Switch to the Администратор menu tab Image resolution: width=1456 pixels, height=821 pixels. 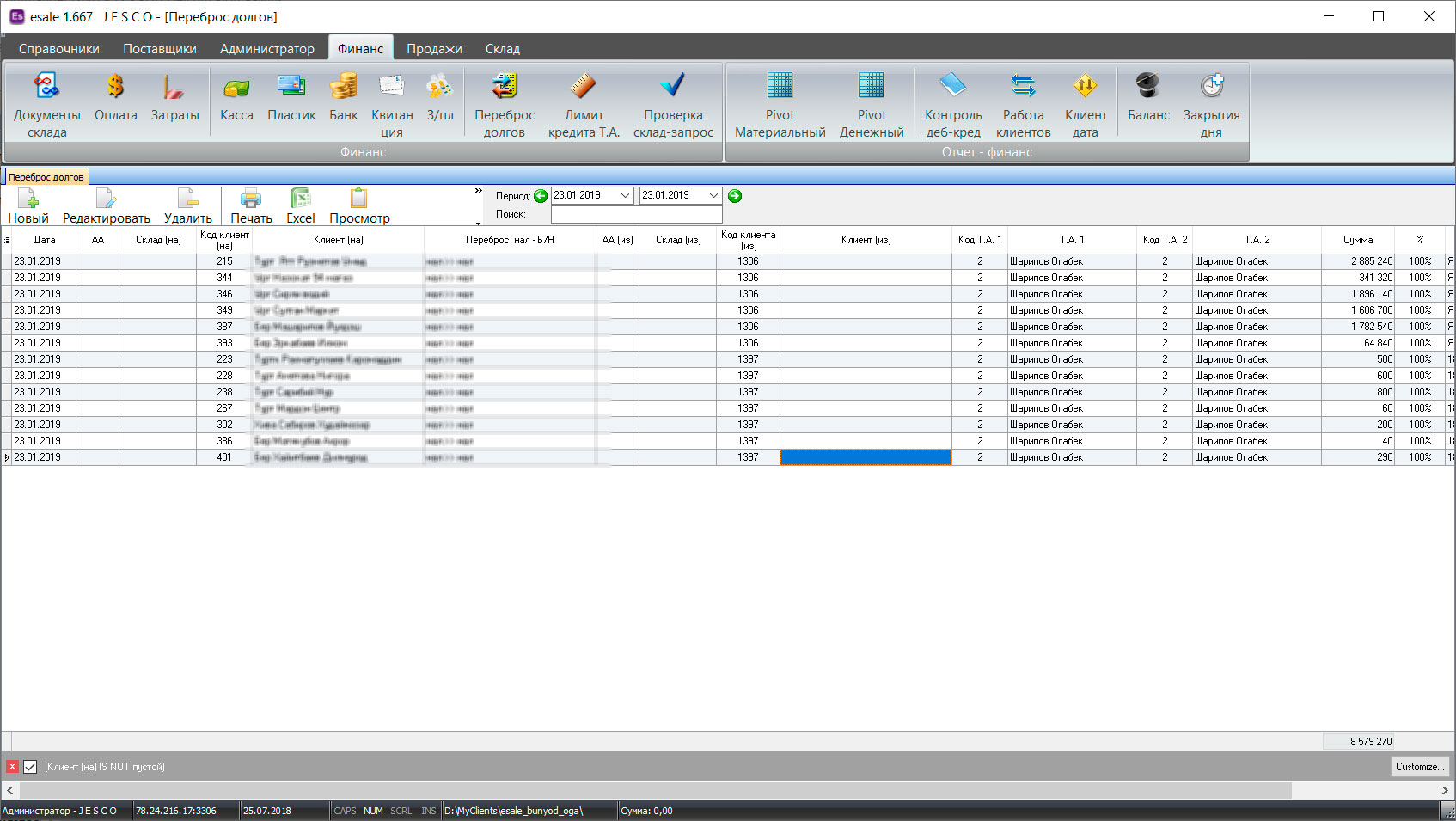point(267,49)
